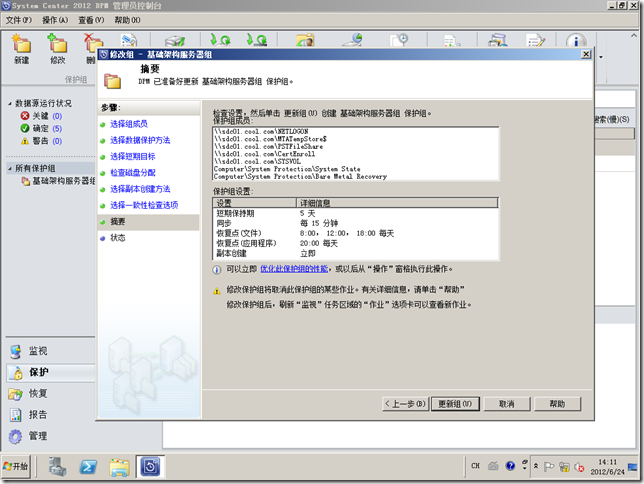Switch to the DPM console taskbar button
Screen dimensions: 644x484
pos(150,466)
